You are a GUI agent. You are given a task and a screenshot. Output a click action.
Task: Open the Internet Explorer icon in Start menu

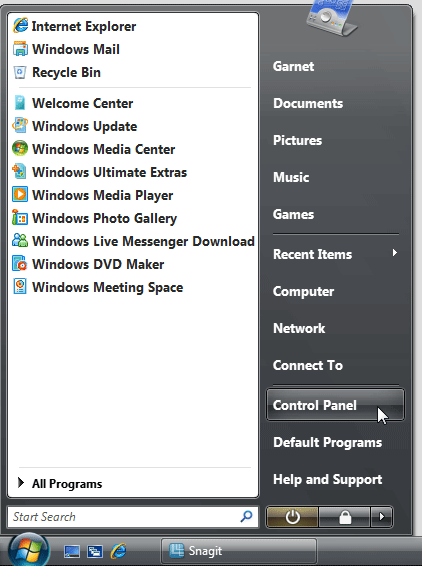20,26
